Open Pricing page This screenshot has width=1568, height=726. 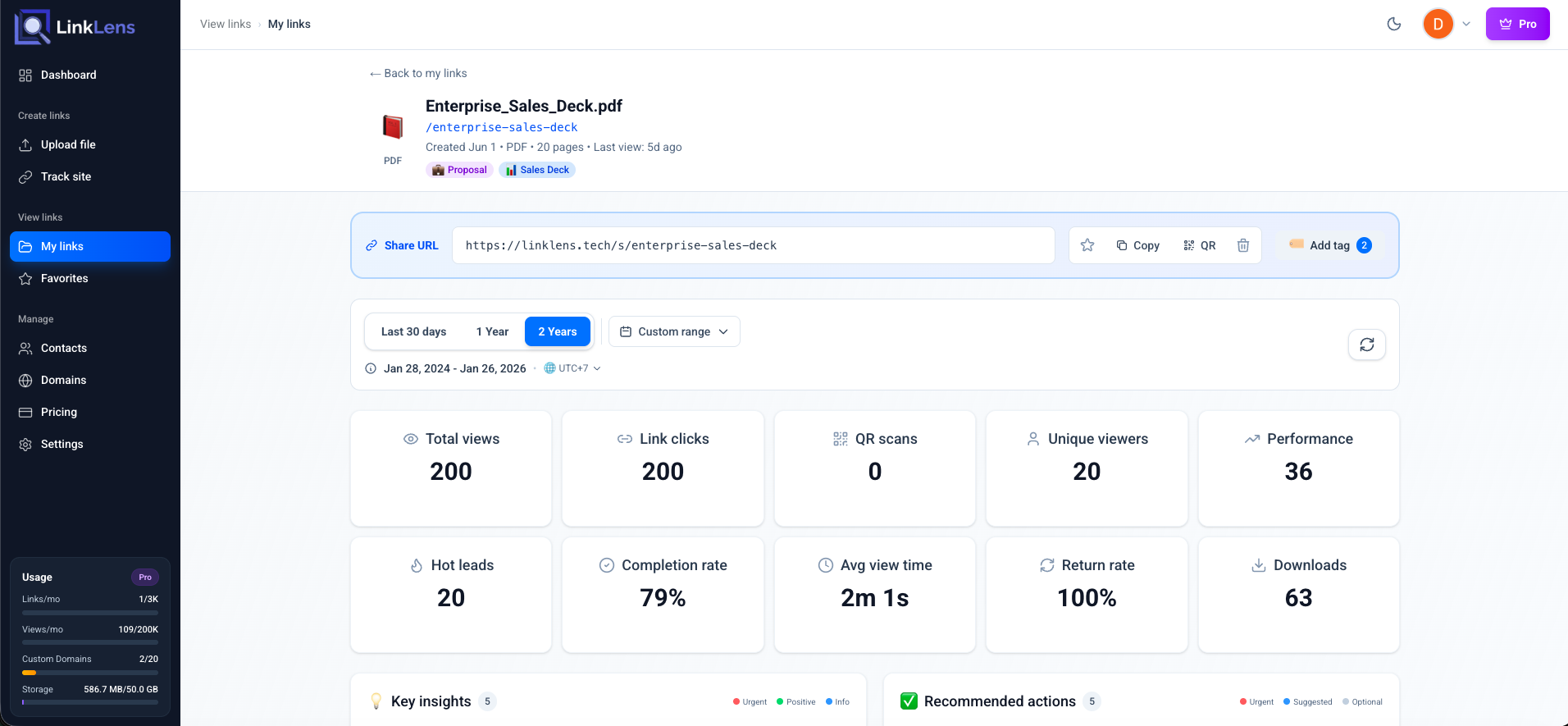coord(90,412)
